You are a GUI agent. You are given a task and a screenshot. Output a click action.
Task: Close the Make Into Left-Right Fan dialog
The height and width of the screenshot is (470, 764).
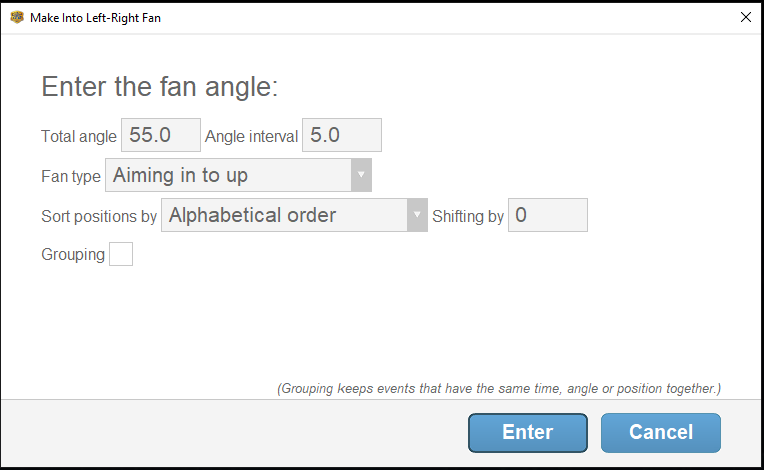coord(745,18)
